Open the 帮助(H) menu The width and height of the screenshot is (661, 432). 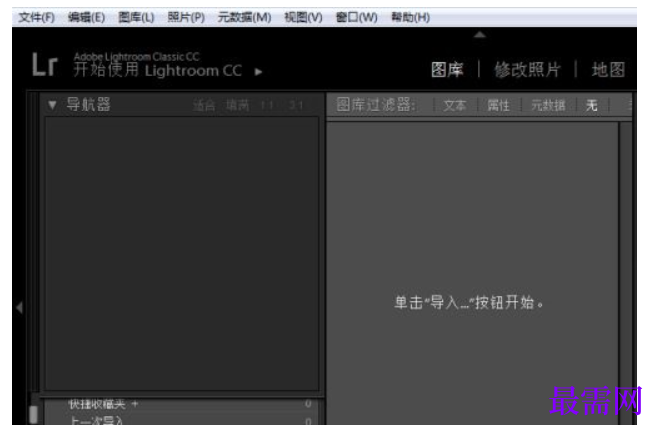[x=411, y=17]
